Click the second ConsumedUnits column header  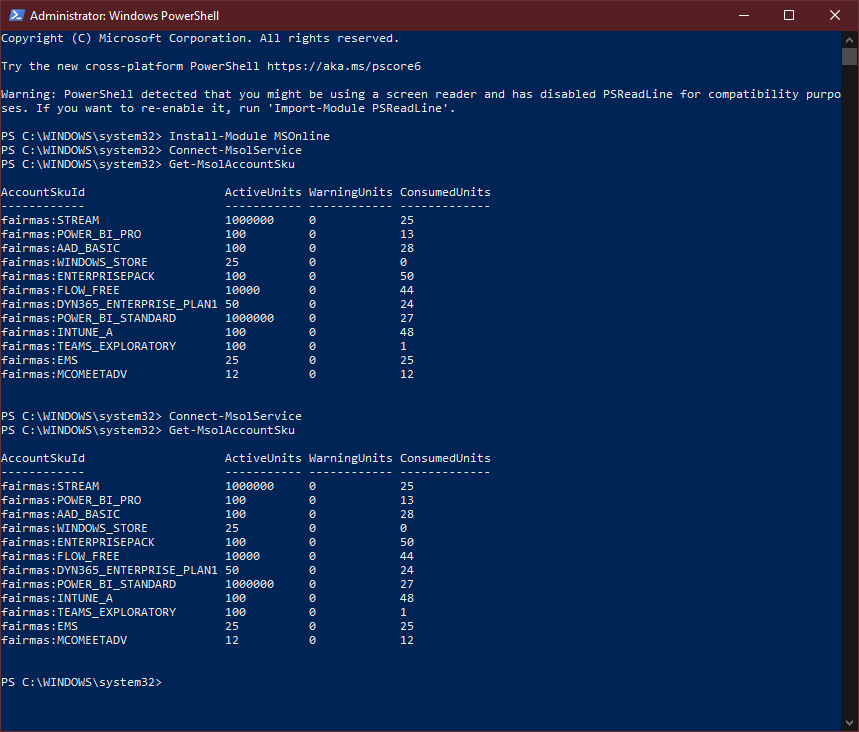click(x=445, y=459)
